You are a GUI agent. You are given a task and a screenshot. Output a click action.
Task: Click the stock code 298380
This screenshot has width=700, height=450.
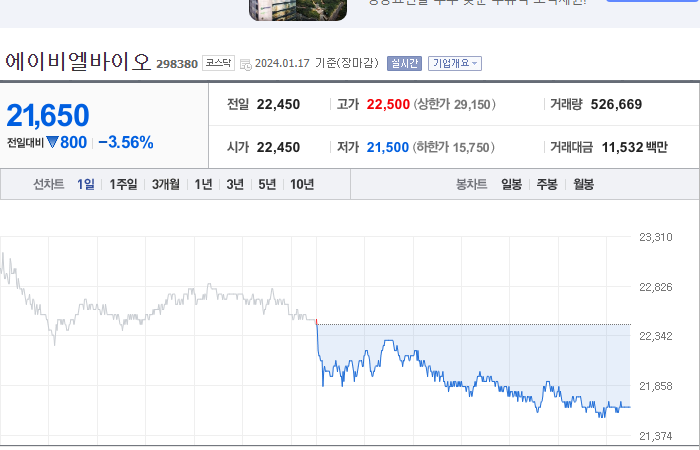tap(177, 64)
